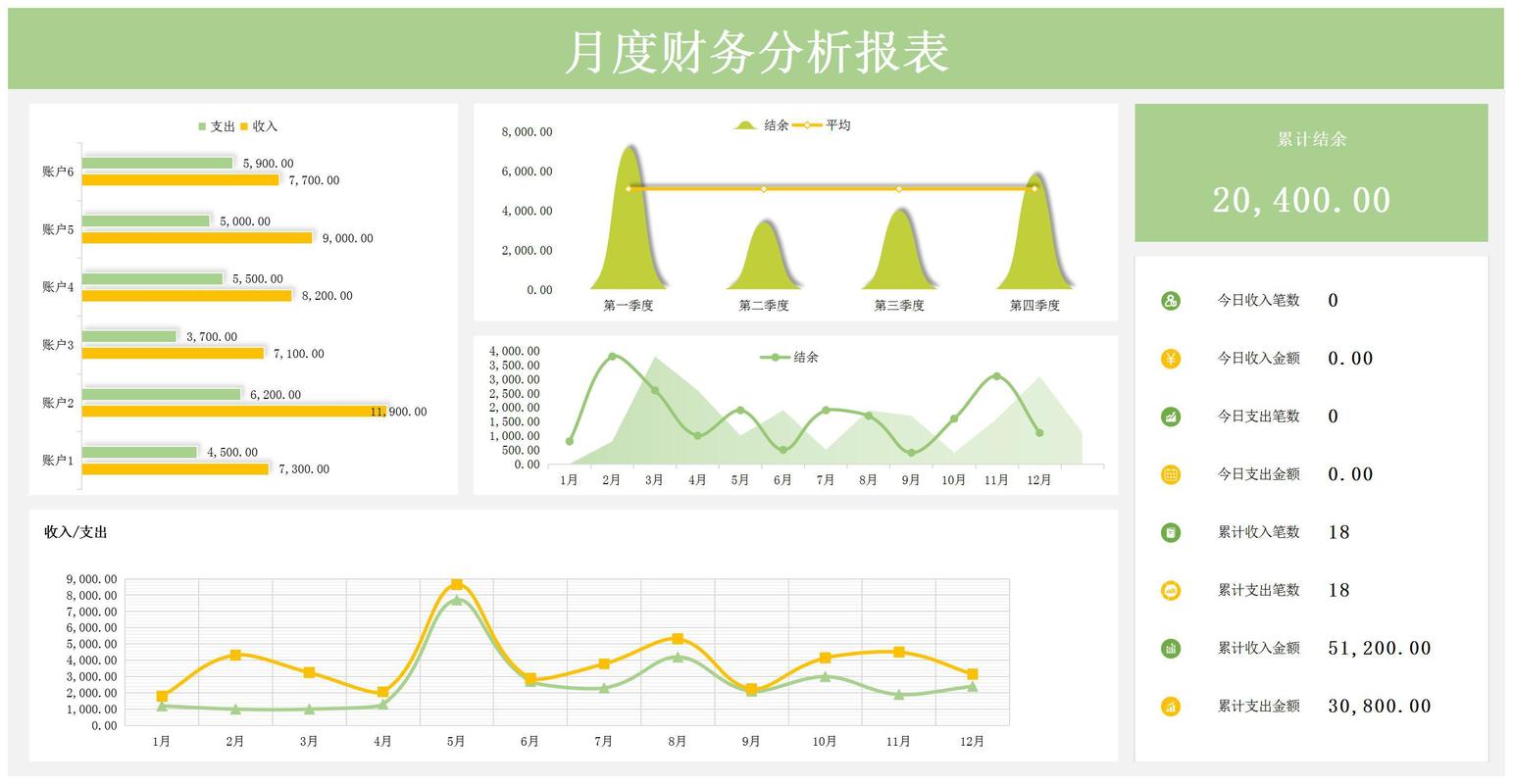Select the green icon next to 累计收入笔数
This screenshot has width=1513, height=784.
[x=1170, y=532]
